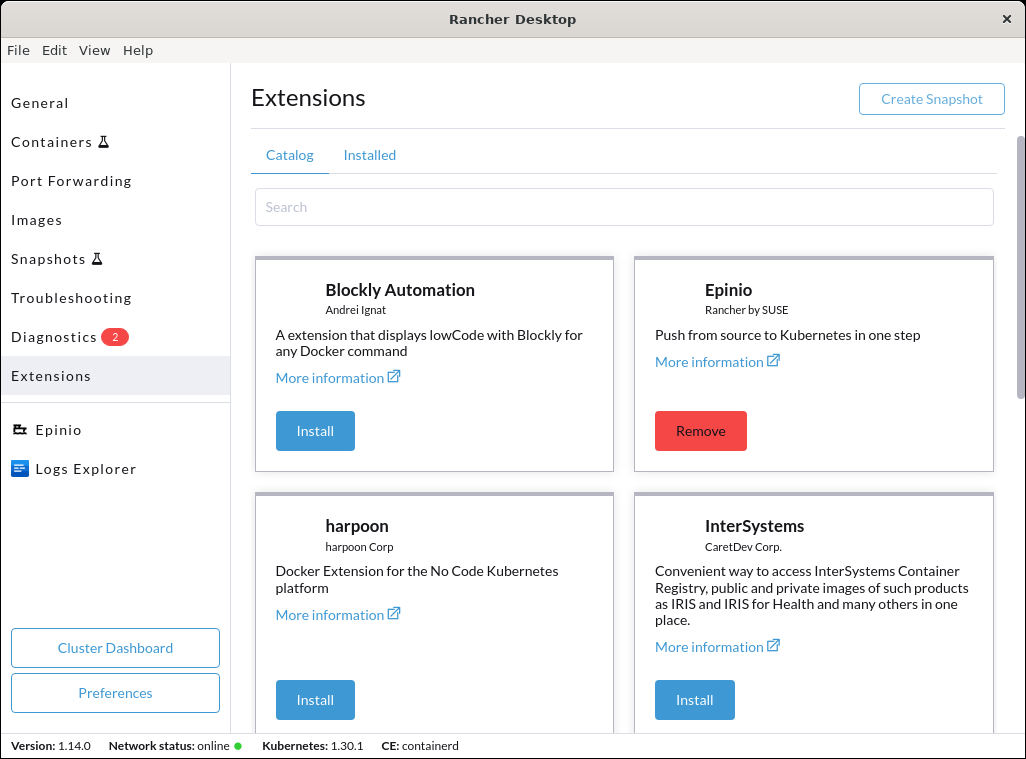Open the Troubleshooting page
Screen dimensions: 1026x759
(x=115, y=298)
